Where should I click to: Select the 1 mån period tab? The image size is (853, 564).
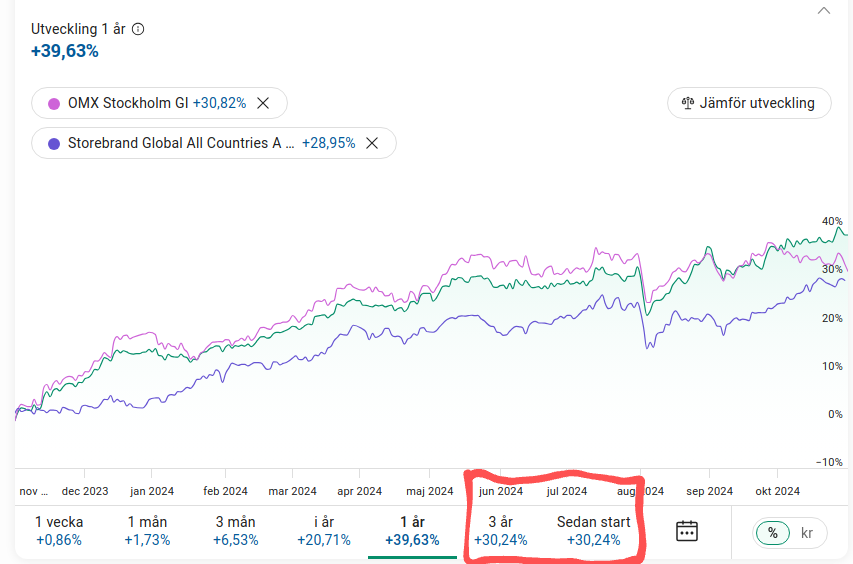pos(147,531)
